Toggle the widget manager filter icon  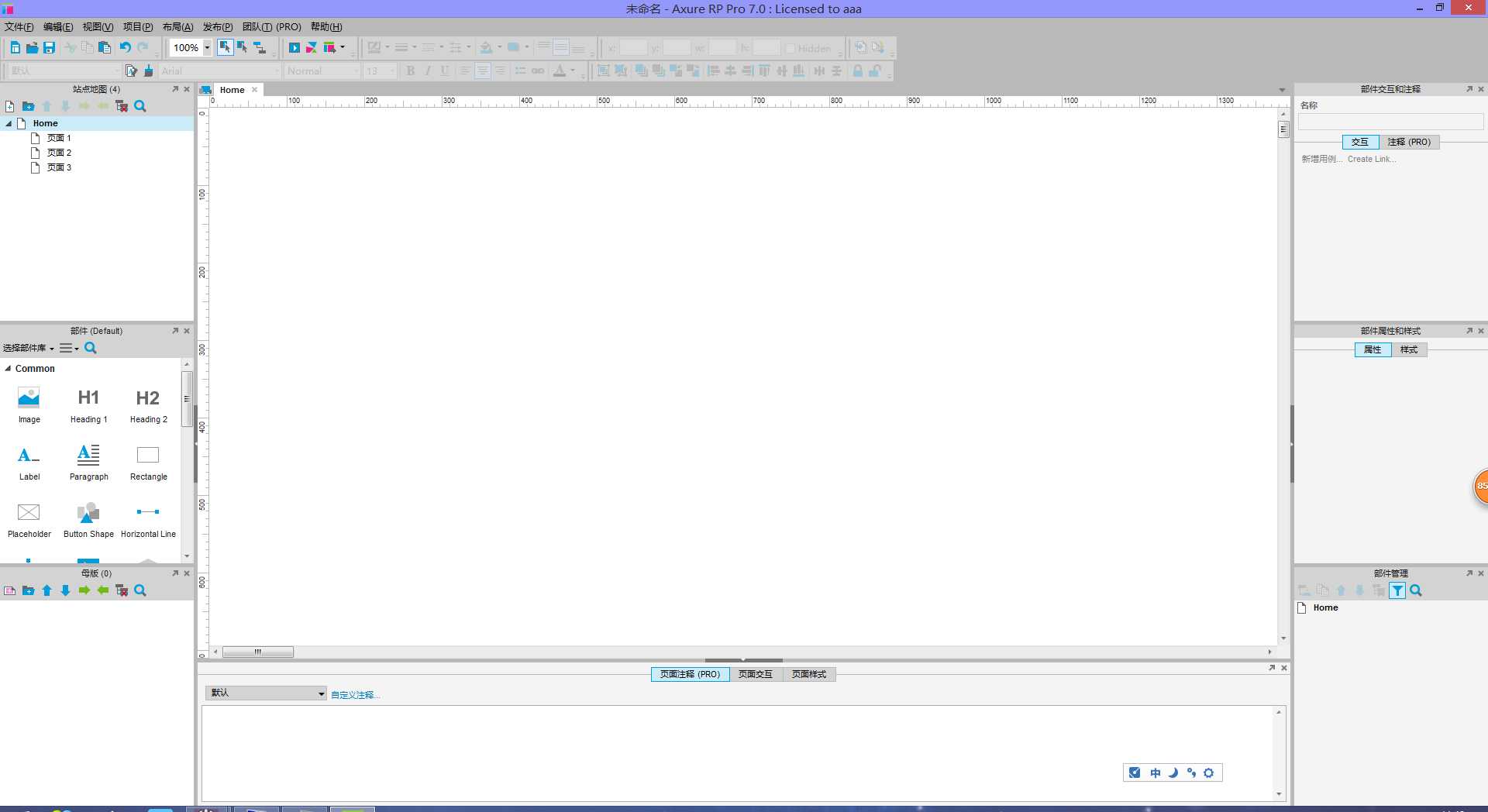coord(1397,590)
